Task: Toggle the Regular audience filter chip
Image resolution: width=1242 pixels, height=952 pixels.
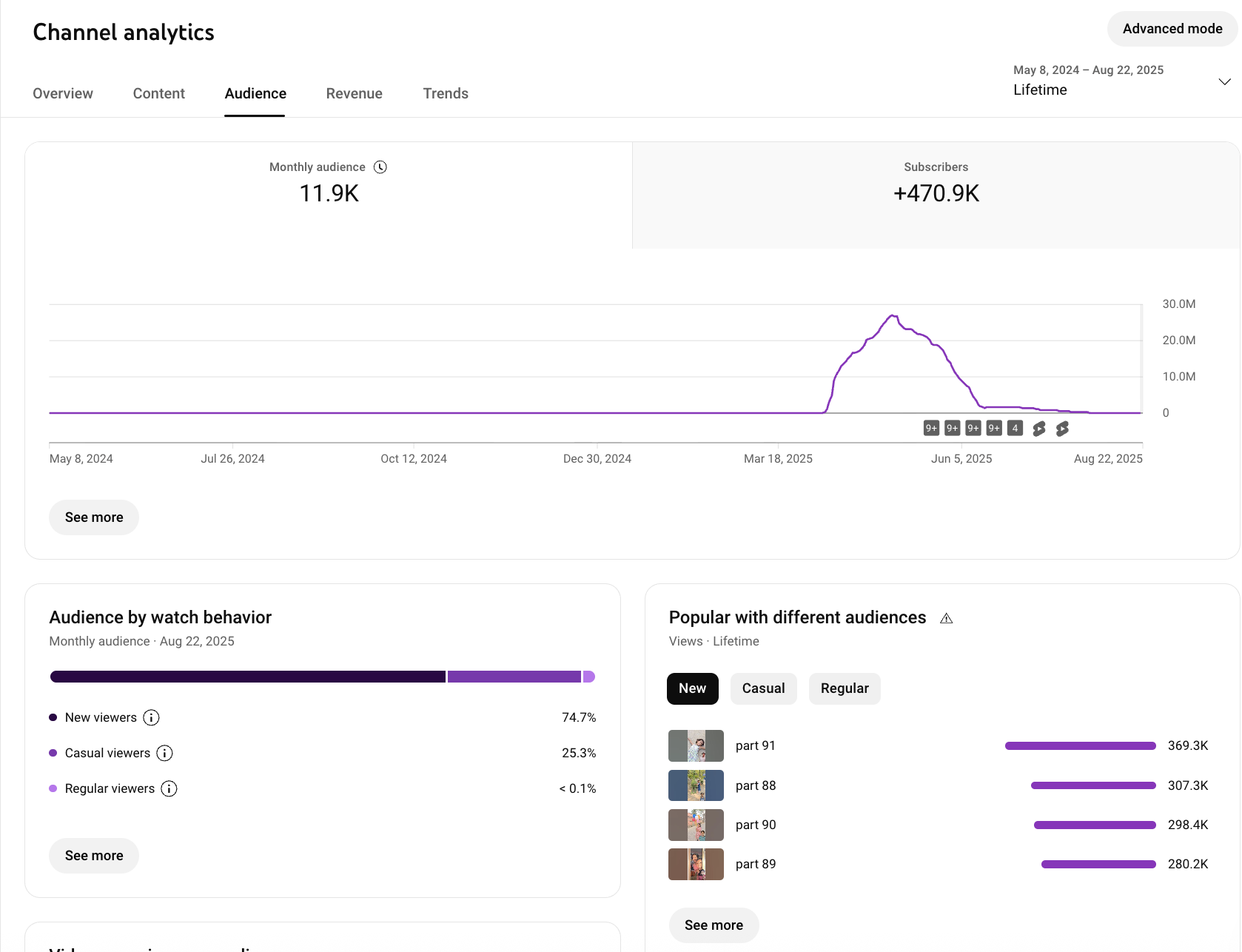Action: 845,688
